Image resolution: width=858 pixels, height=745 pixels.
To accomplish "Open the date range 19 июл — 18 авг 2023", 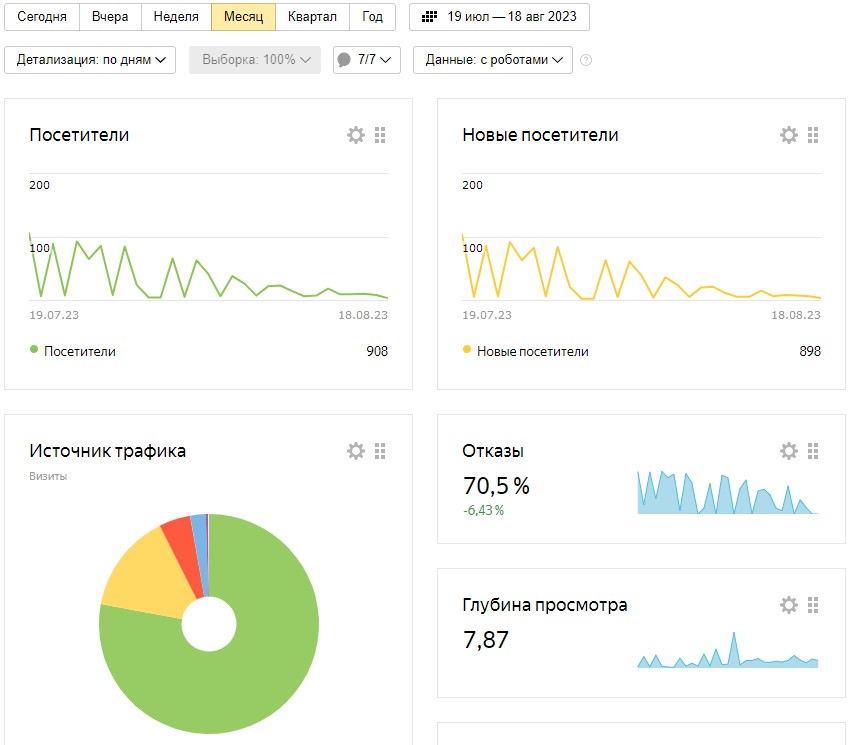I will coord(499,17).
